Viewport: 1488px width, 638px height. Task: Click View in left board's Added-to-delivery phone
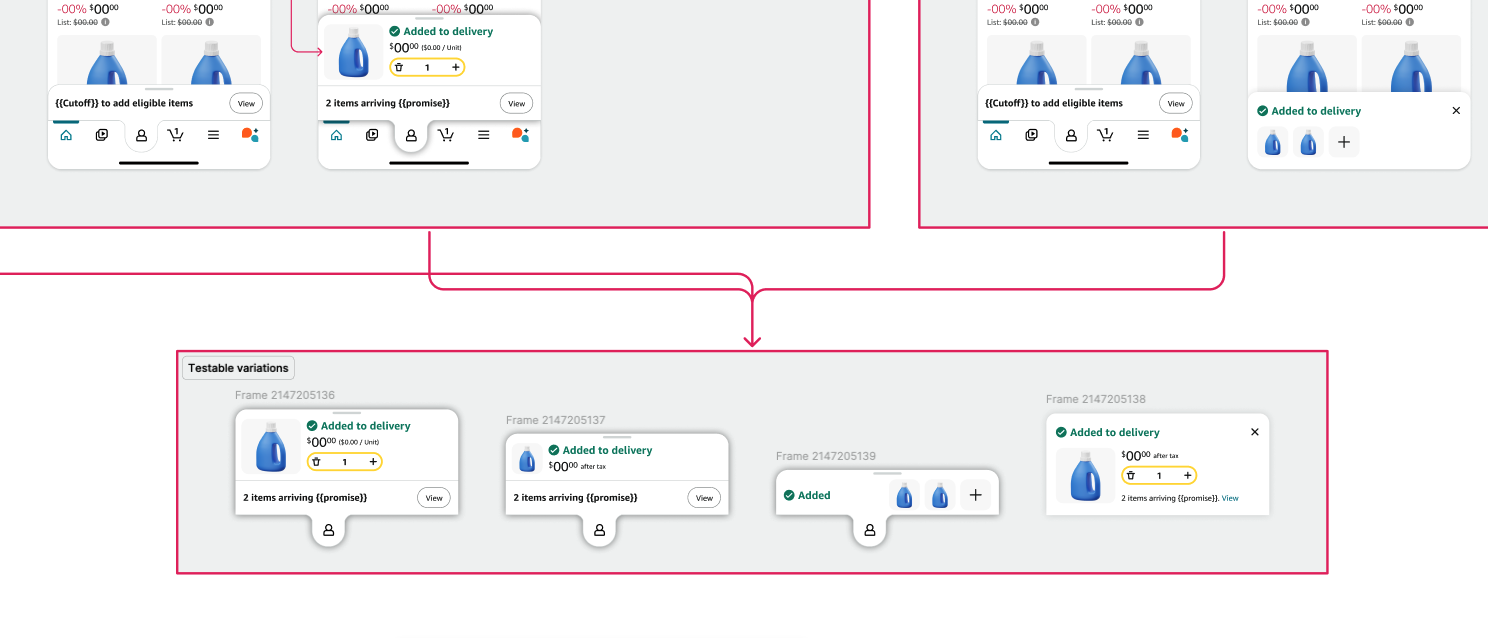pos(516,103)
